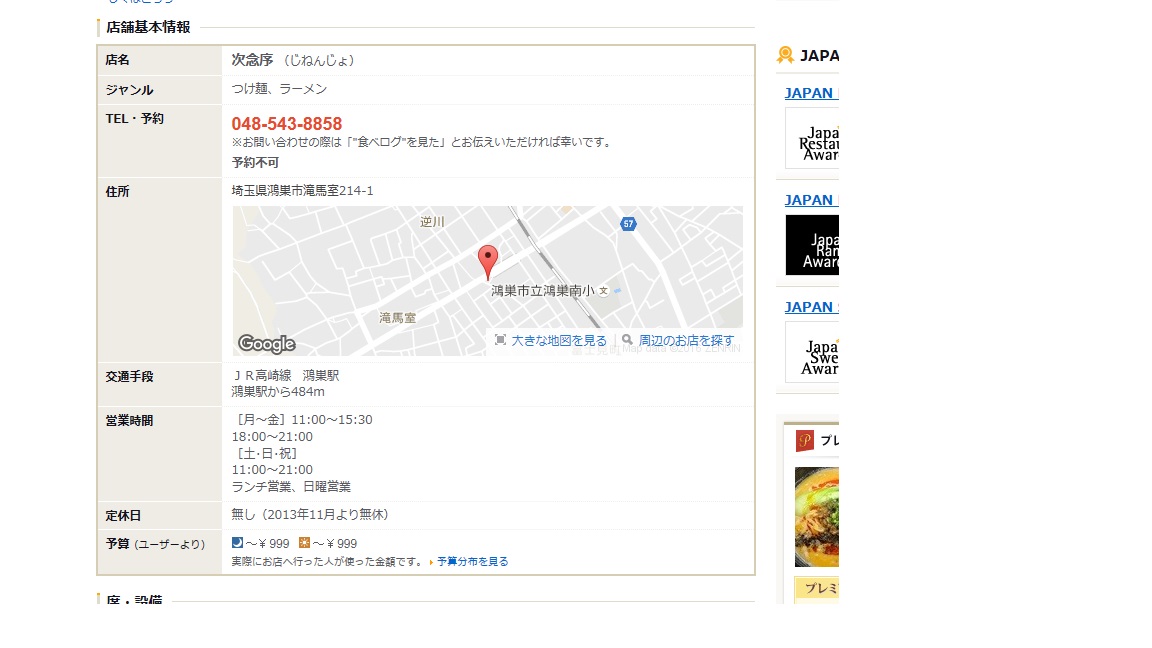1152x648 pixels.
Task: Click the school symbol beside 鴻巣市立鴻巣南小
Action: pos(604,291)
